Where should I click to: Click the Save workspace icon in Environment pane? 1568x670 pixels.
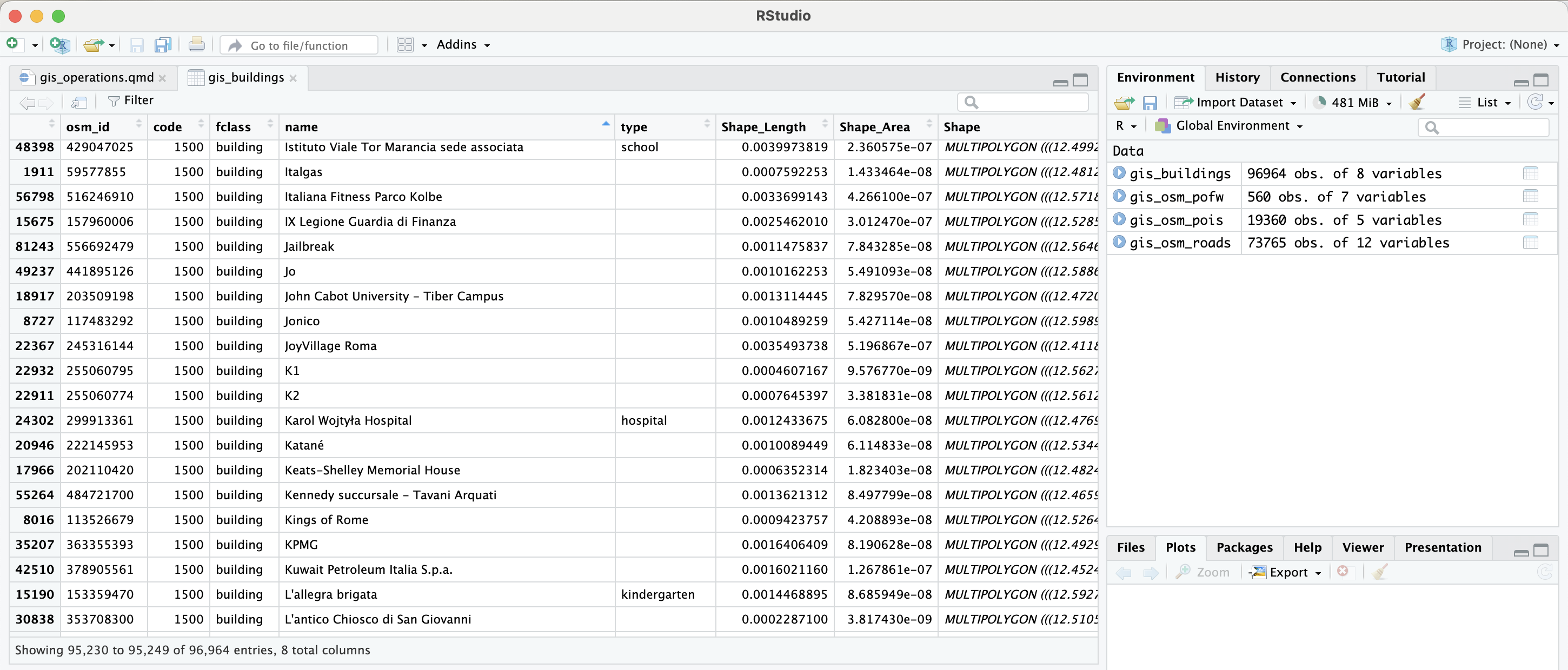click(1149, 102)
